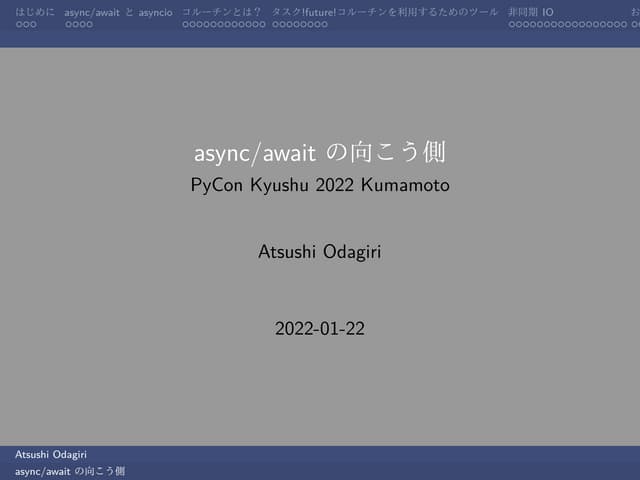The image size is (640, 480).
Task: Click the main slide title async/await の向こう側
Action: pyautogui.click(x=319, y=153)
